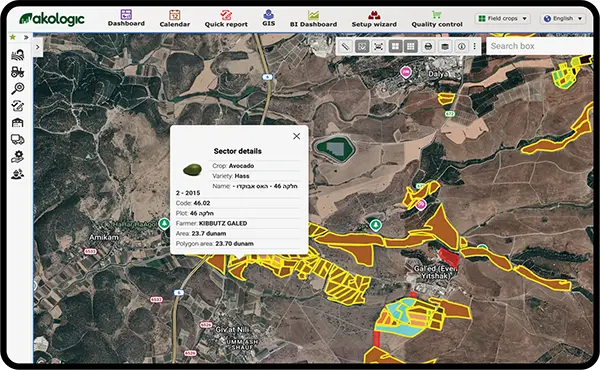Screen dimensions: 600x370
Task: Open the fields and plots sidebar icon
Action: tap(18, 55)
